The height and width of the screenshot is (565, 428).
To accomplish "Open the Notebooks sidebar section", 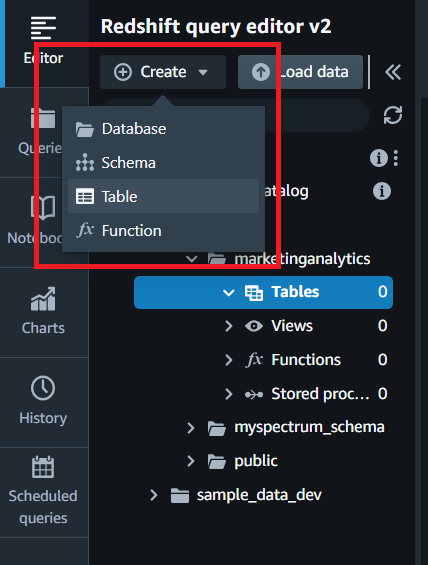I will pyautogui.click(x=43, y=221).
